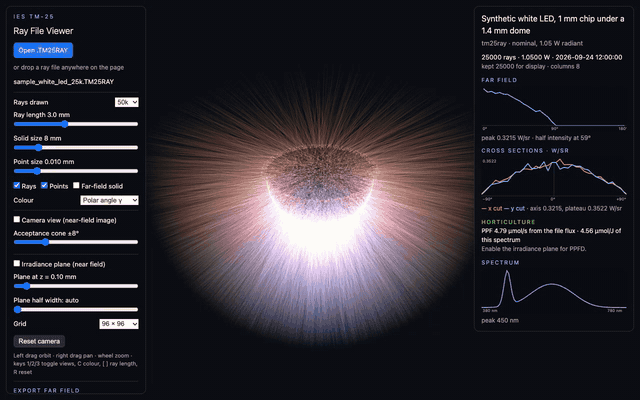Enable the Far-field solid checkbox
This screenshot has width=640, height=400.
click(76, 185)
